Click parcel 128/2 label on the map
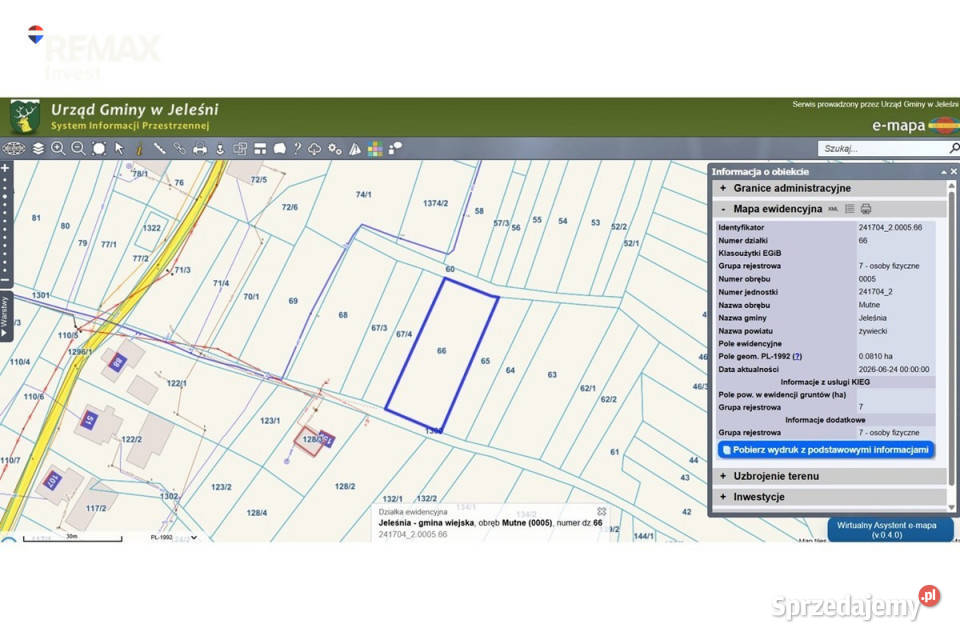Image resolution: width=960 pixels, height=640 pixels. (345, 486)
